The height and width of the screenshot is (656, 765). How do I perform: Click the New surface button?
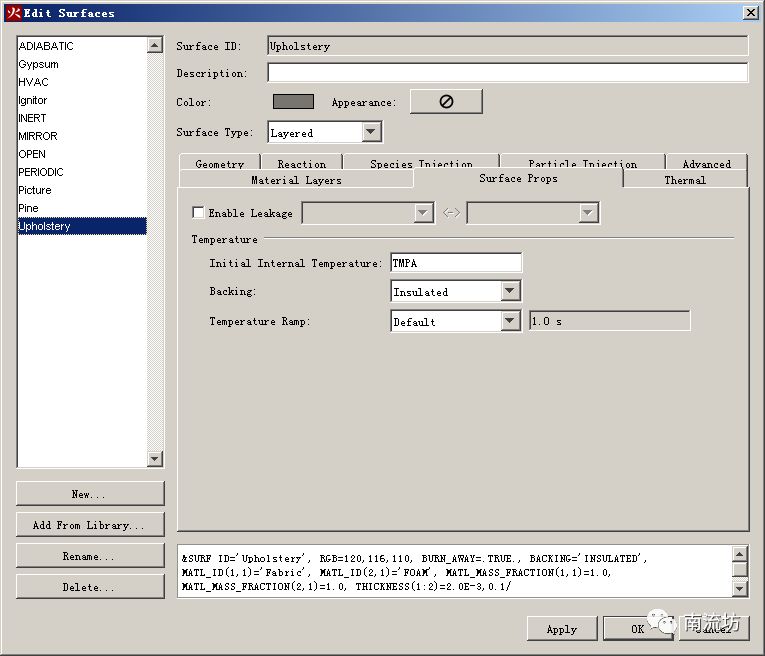coord(90,494)
